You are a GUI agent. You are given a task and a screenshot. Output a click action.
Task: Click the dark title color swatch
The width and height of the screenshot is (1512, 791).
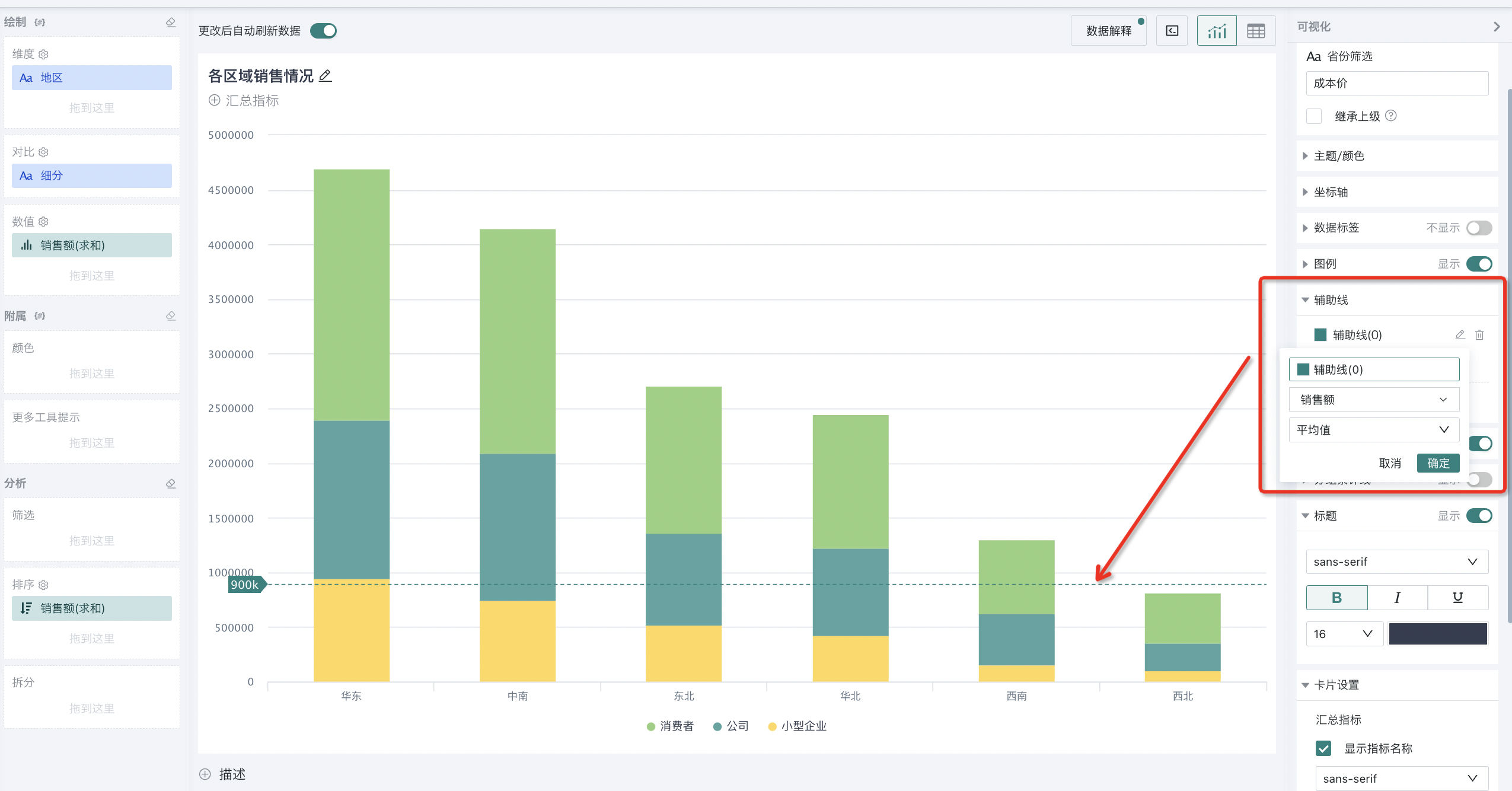(x=1437, y=634)
